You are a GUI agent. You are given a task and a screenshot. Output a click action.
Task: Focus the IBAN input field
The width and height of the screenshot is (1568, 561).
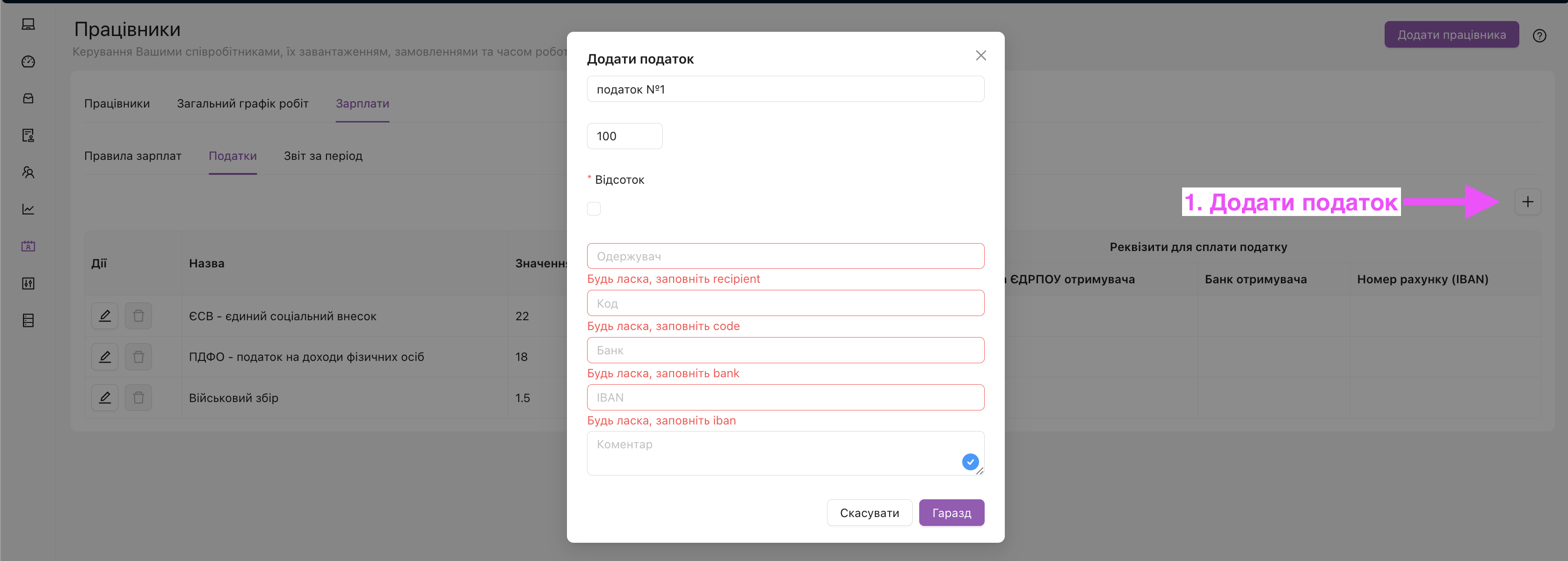click(x=784, y=397)
